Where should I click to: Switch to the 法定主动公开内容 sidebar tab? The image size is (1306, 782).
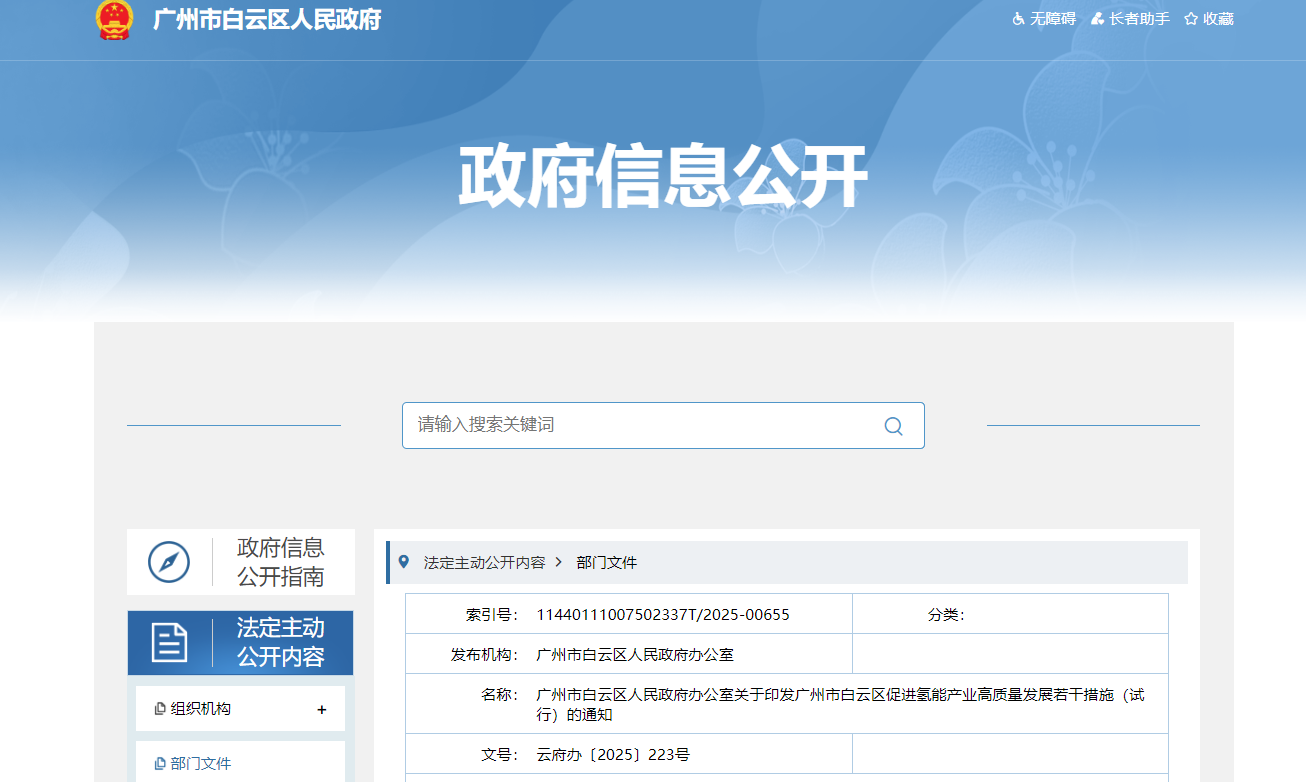point(280,642)
